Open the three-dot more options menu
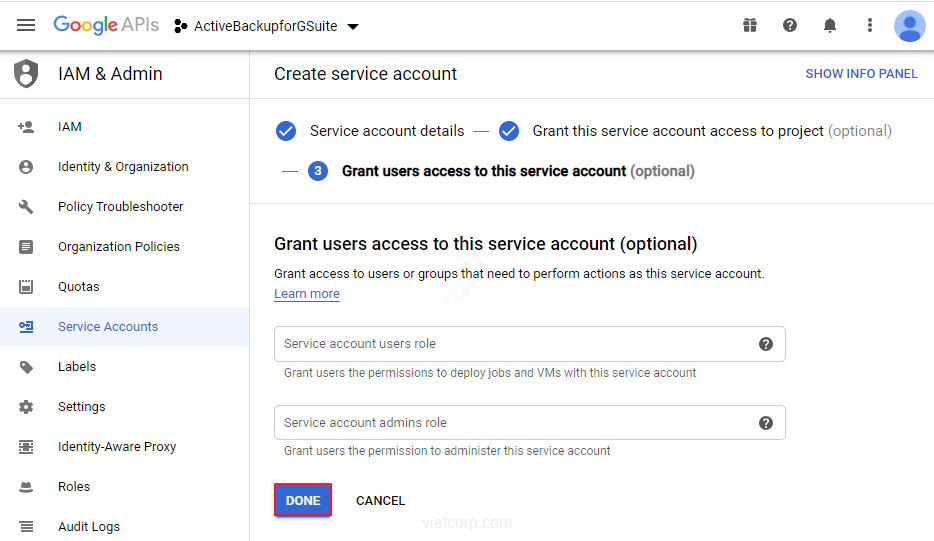Viewport: 934px width, 541px height. (870, 25)
